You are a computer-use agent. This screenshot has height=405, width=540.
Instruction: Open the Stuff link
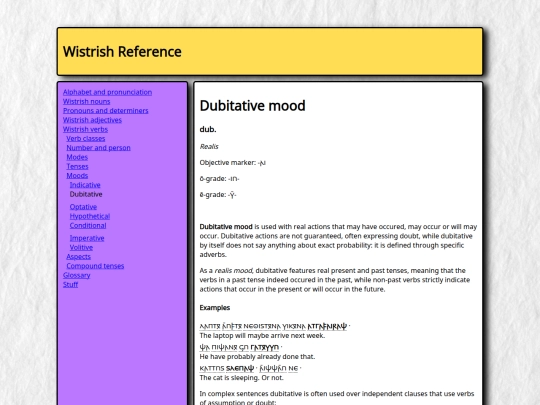(71, 284)
